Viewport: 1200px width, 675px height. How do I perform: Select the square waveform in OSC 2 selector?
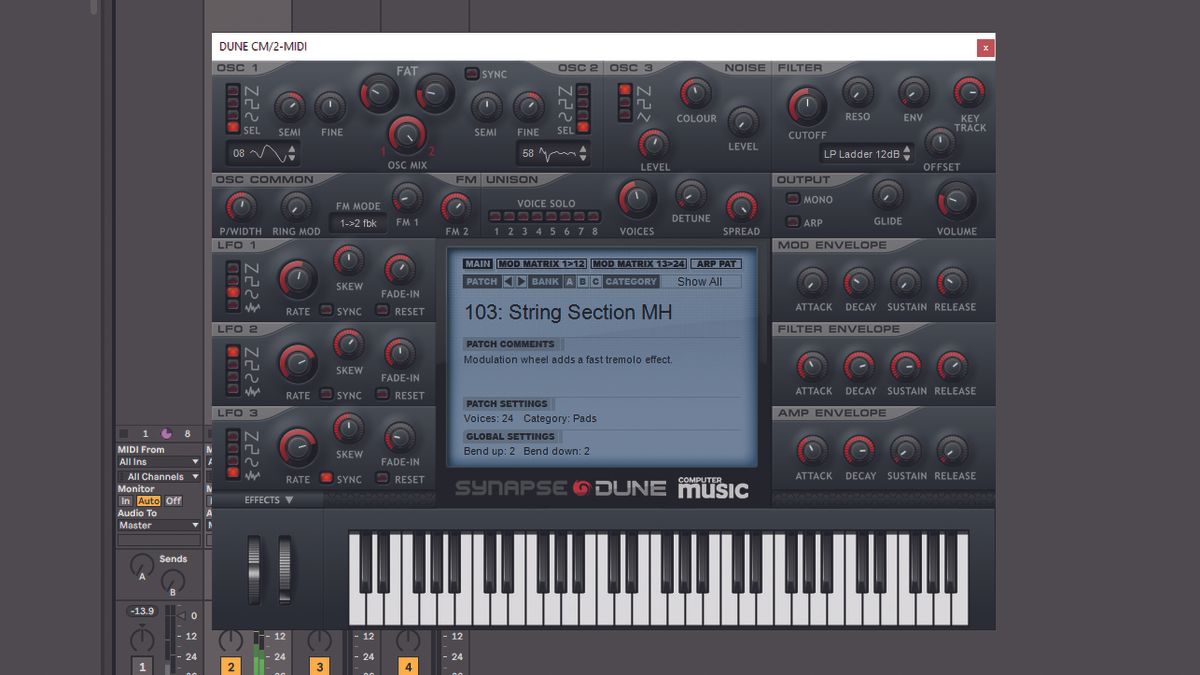(x=583, y=101)
